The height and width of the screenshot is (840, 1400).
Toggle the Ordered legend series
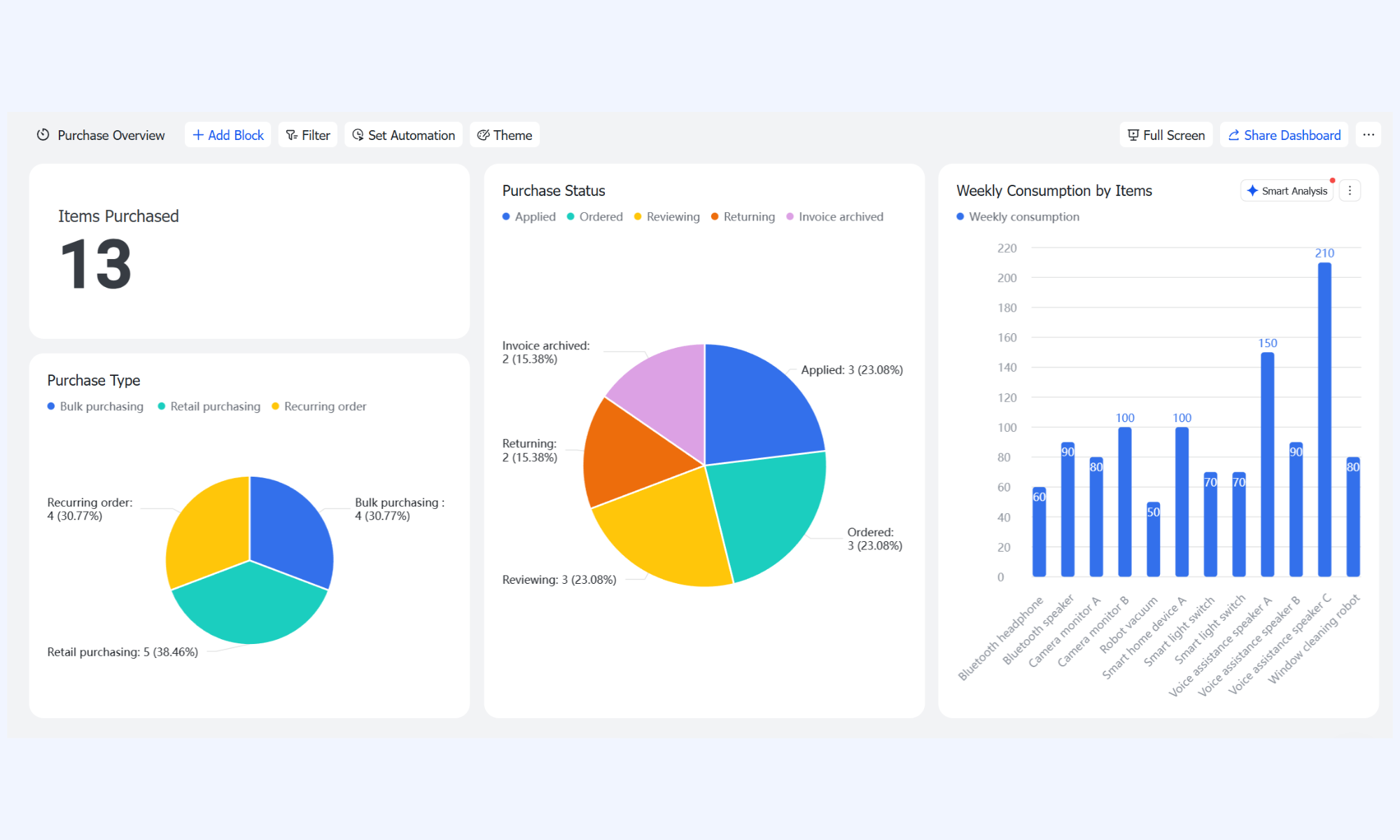pyautogui.click(x=595, y=217)
